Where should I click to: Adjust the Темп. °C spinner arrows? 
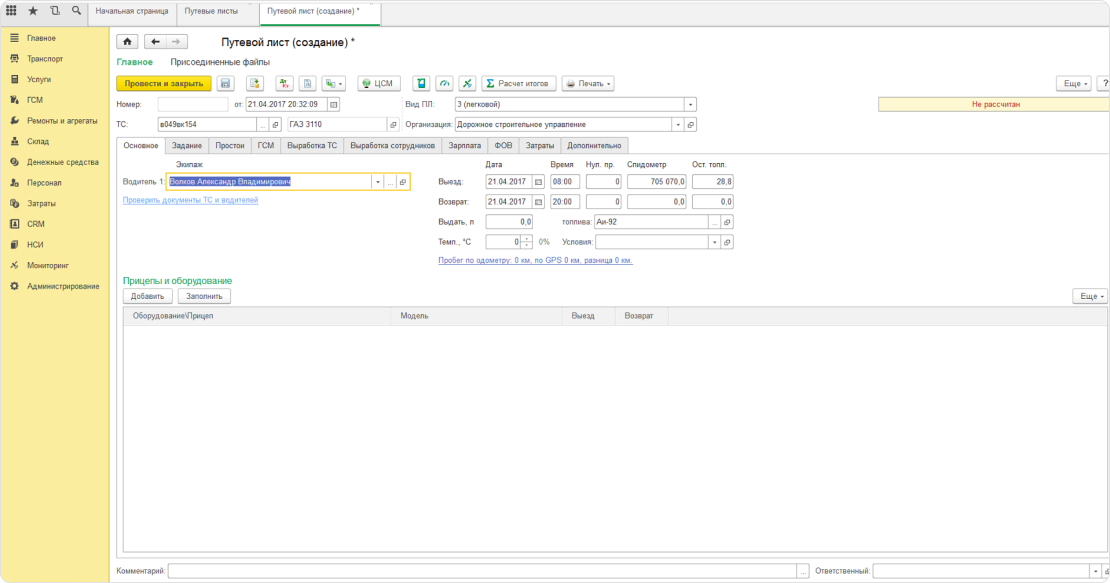[x=527, y=242]
